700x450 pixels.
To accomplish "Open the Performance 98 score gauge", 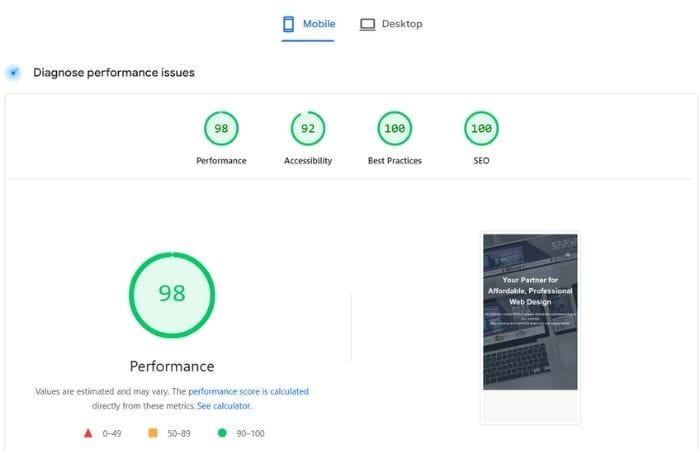I will click(x=221, y=129).
